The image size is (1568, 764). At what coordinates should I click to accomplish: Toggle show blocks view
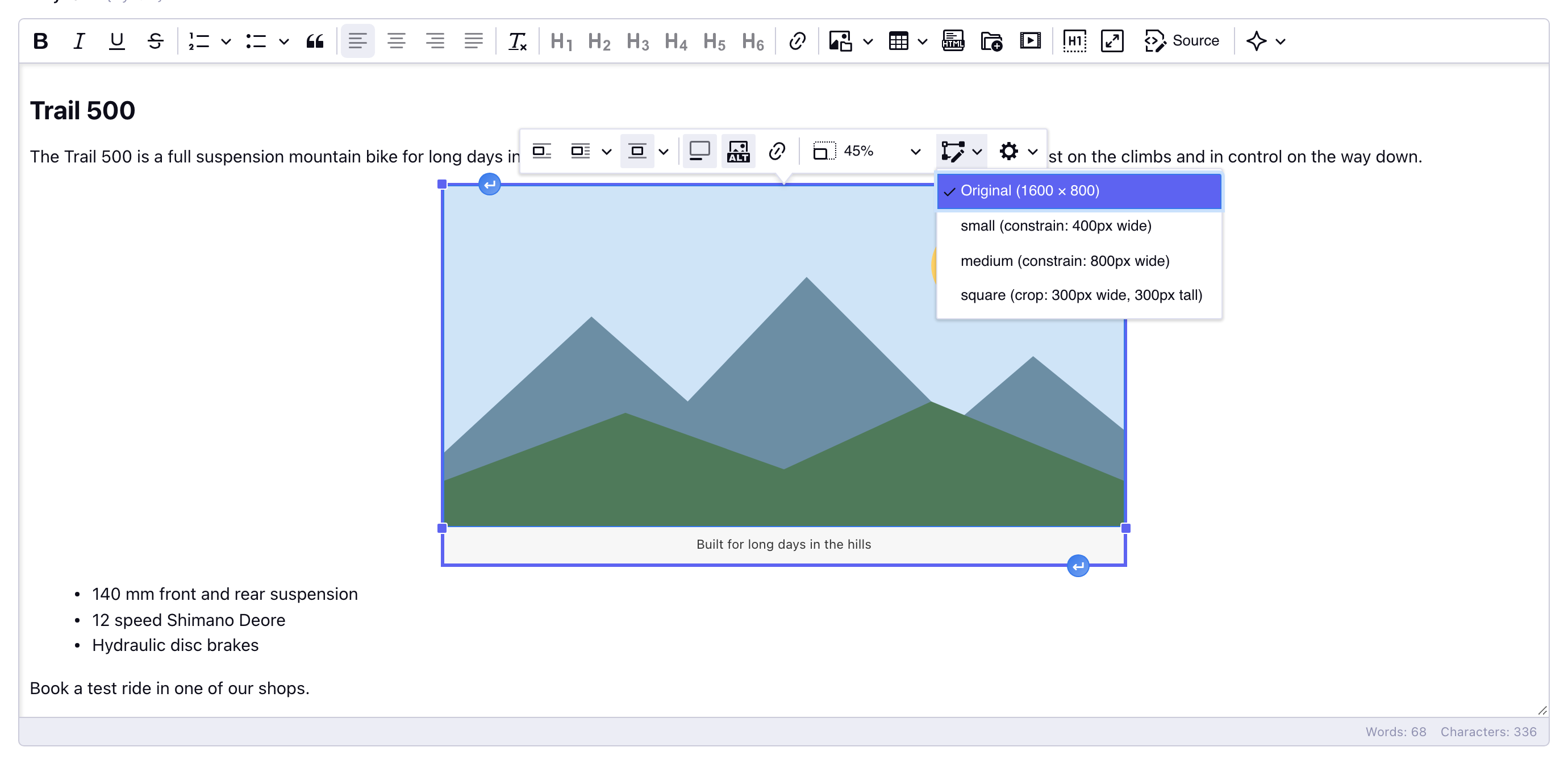coord(1074,41)
